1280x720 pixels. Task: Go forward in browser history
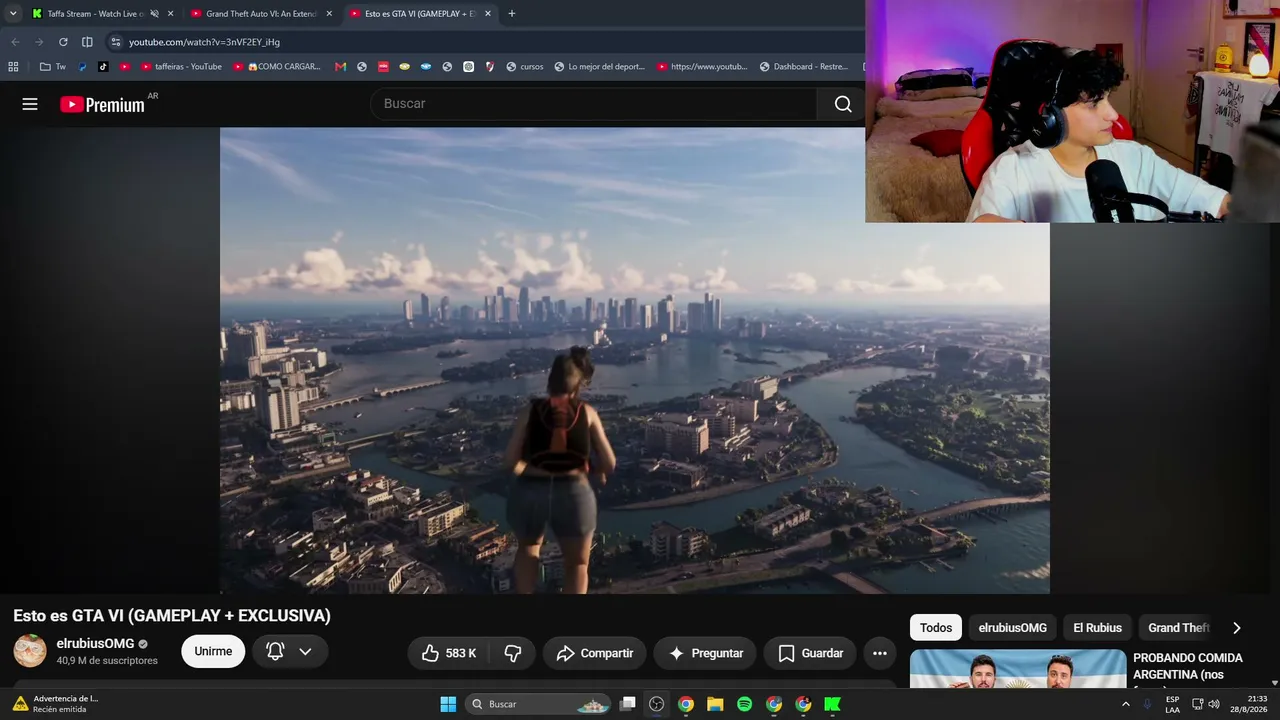coord(39,42)
